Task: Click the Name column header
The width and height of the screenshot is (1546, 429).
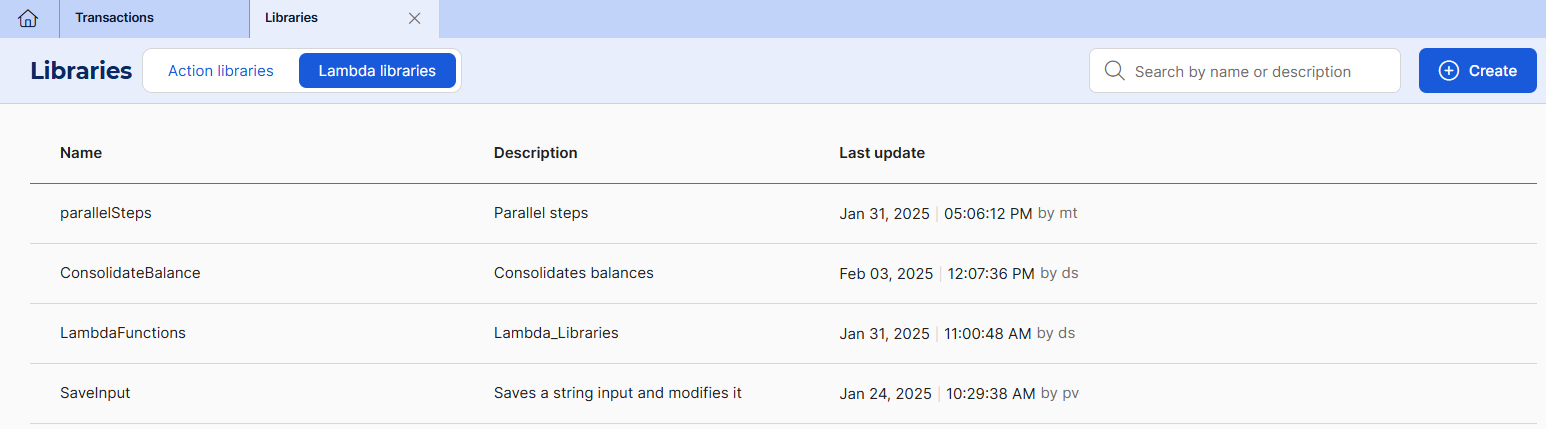Action: [x=81, y=153]
